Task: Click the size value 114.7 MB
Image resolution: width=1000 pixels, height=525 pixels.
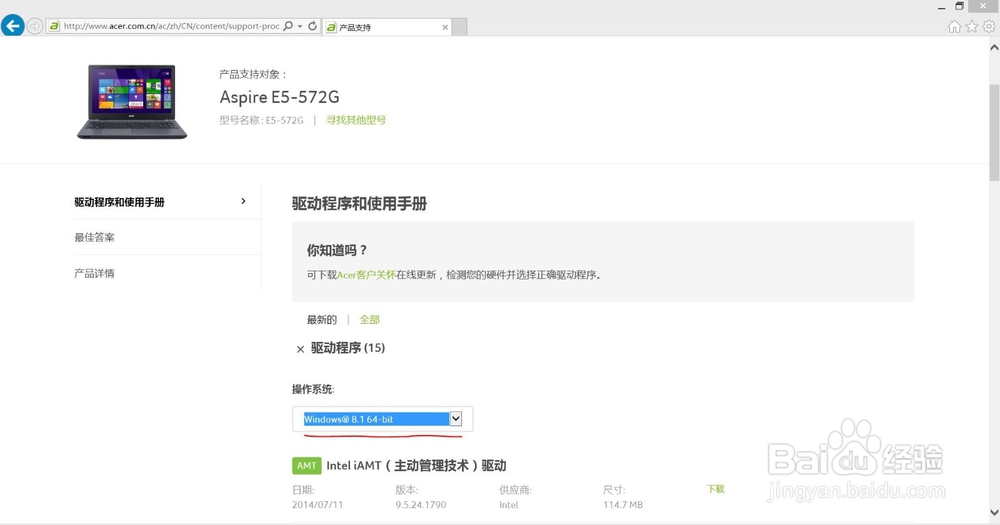Action: (x=623, y=505)
